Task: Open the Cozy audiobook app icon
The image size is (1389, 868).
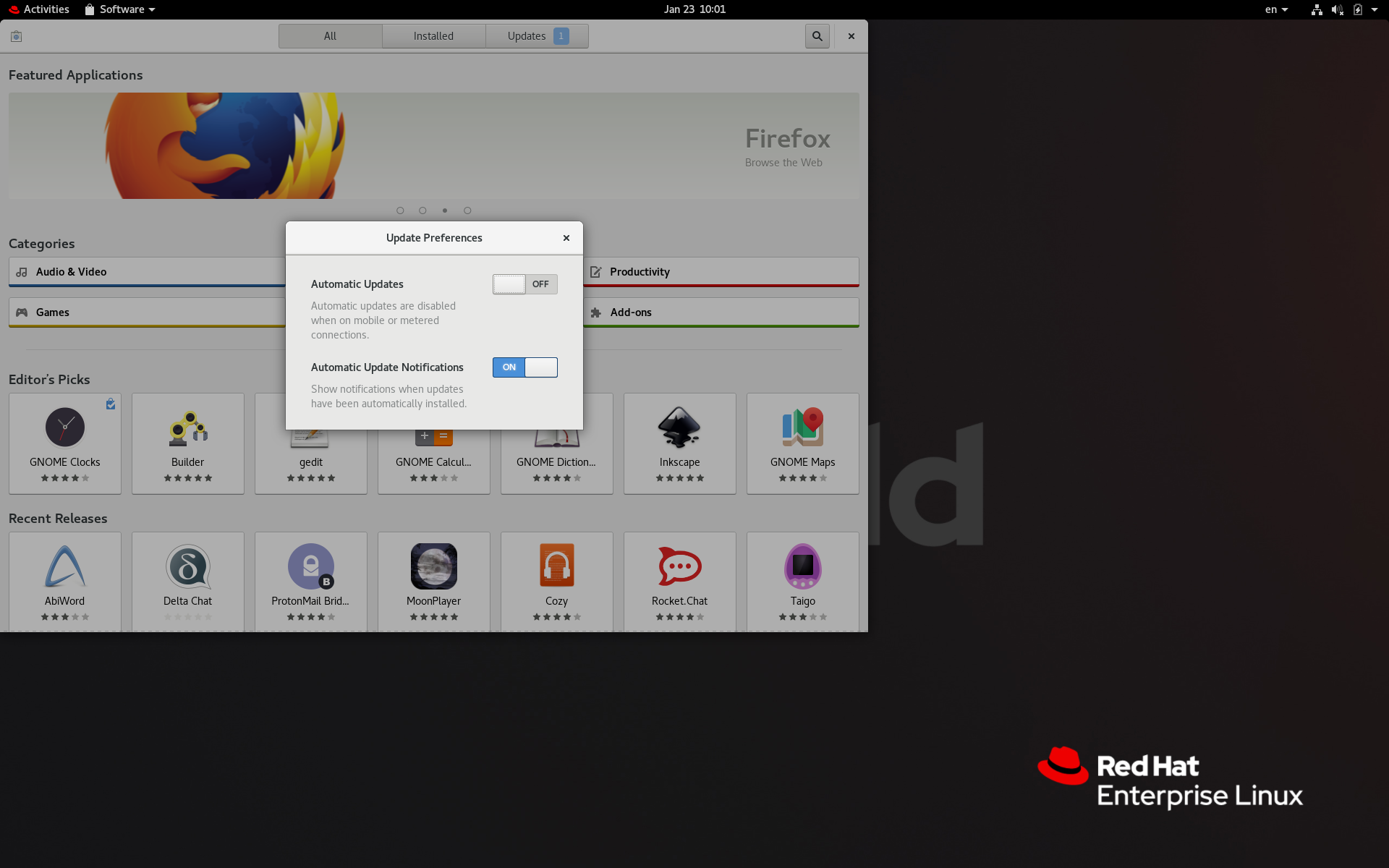Action: tap(557, 566)
